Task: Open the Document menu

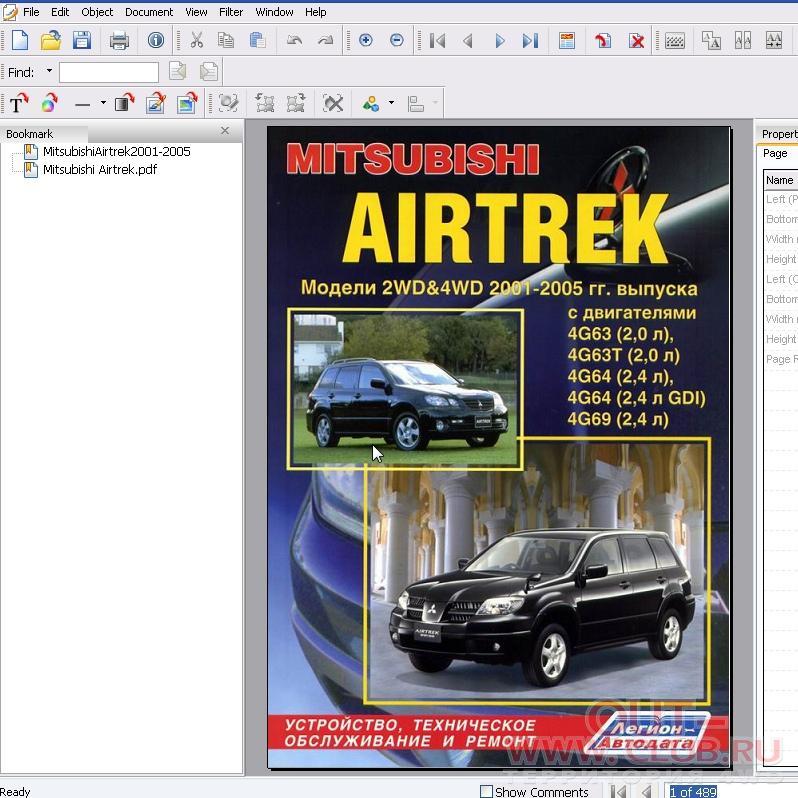Action: pyautogui.click(x=149, y=12)
